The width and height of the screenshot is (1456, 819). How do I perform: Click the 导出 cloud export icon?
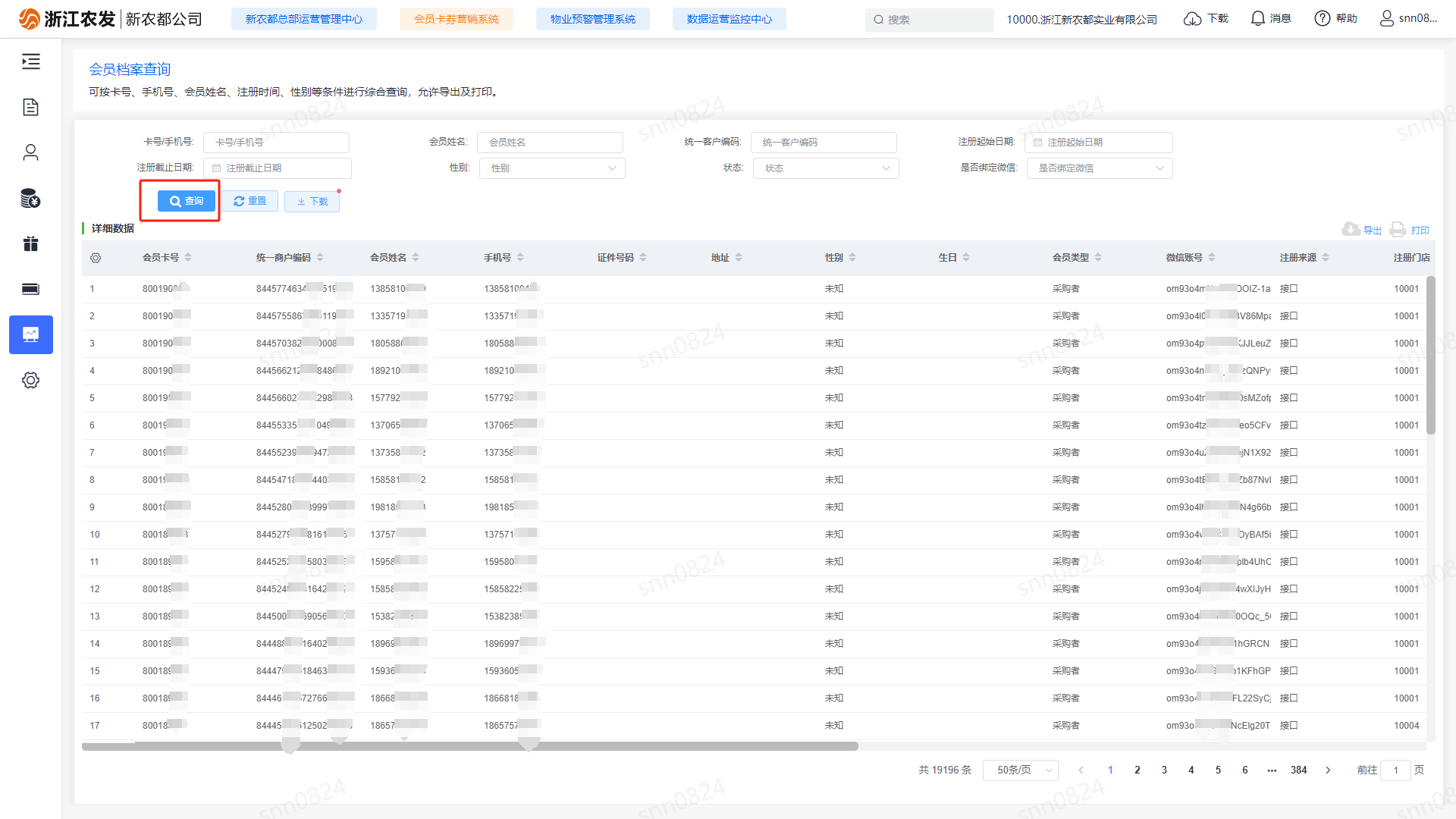(1351, 229)
